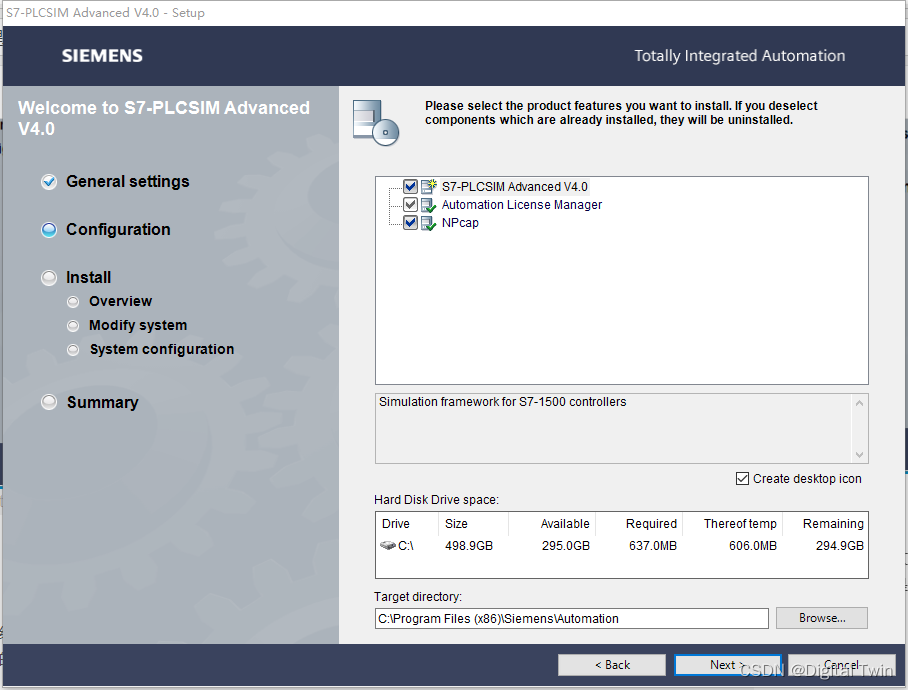The height and width of the screenshot is (690, 908).
Task: Click the Install step bullet
Action: [49, 278]
